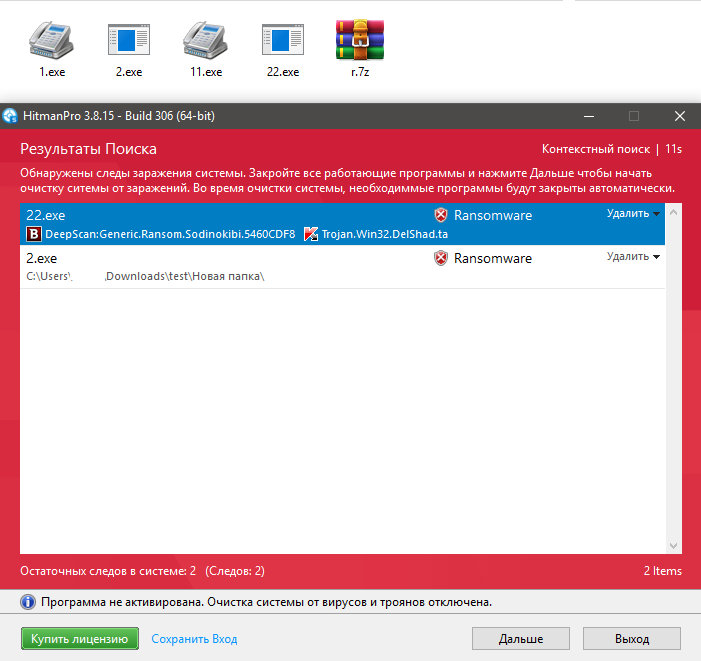Viewport: 701px width, 661px height.
Task: Click the Программа не активирована notice text
Action: (x=266, y=602)
